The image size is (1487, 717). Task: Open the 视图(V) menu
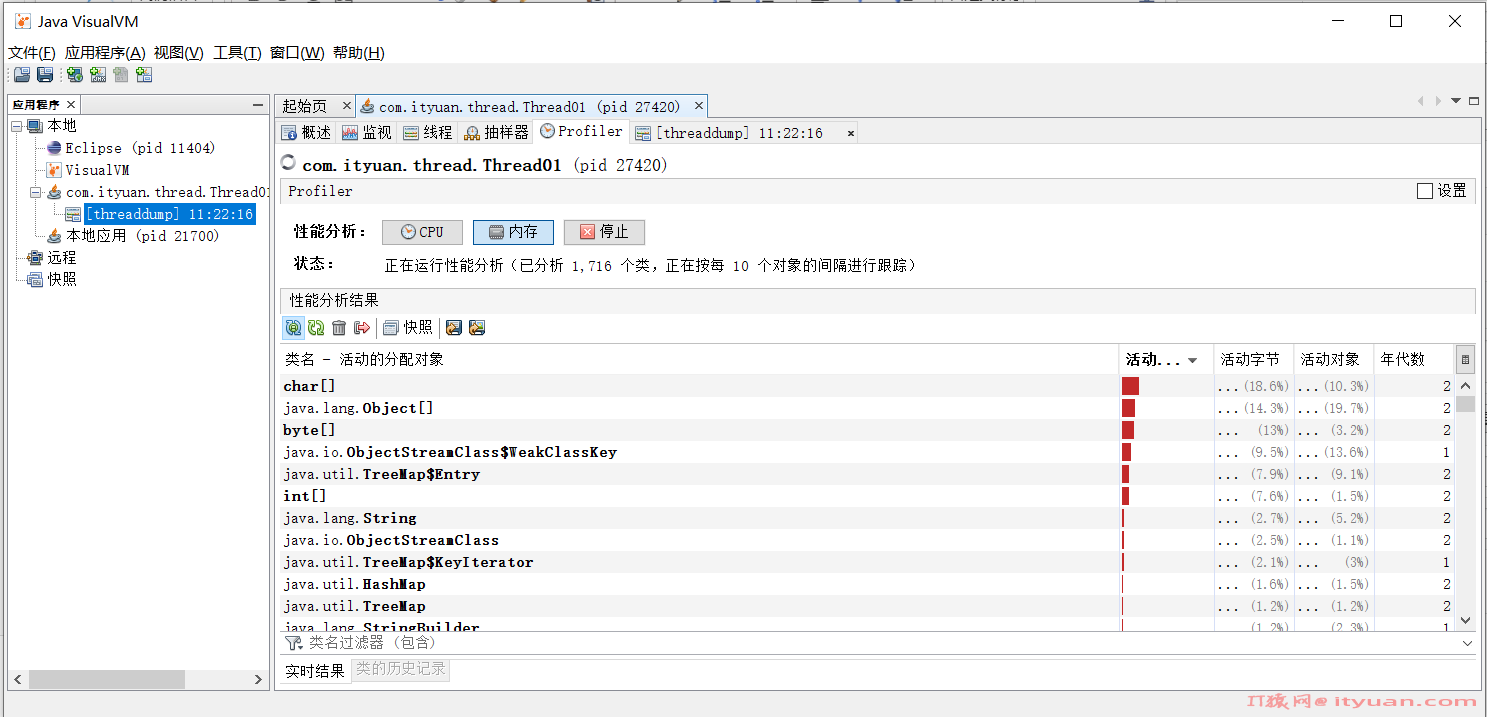pyautogui.click(x=179, y=53)
